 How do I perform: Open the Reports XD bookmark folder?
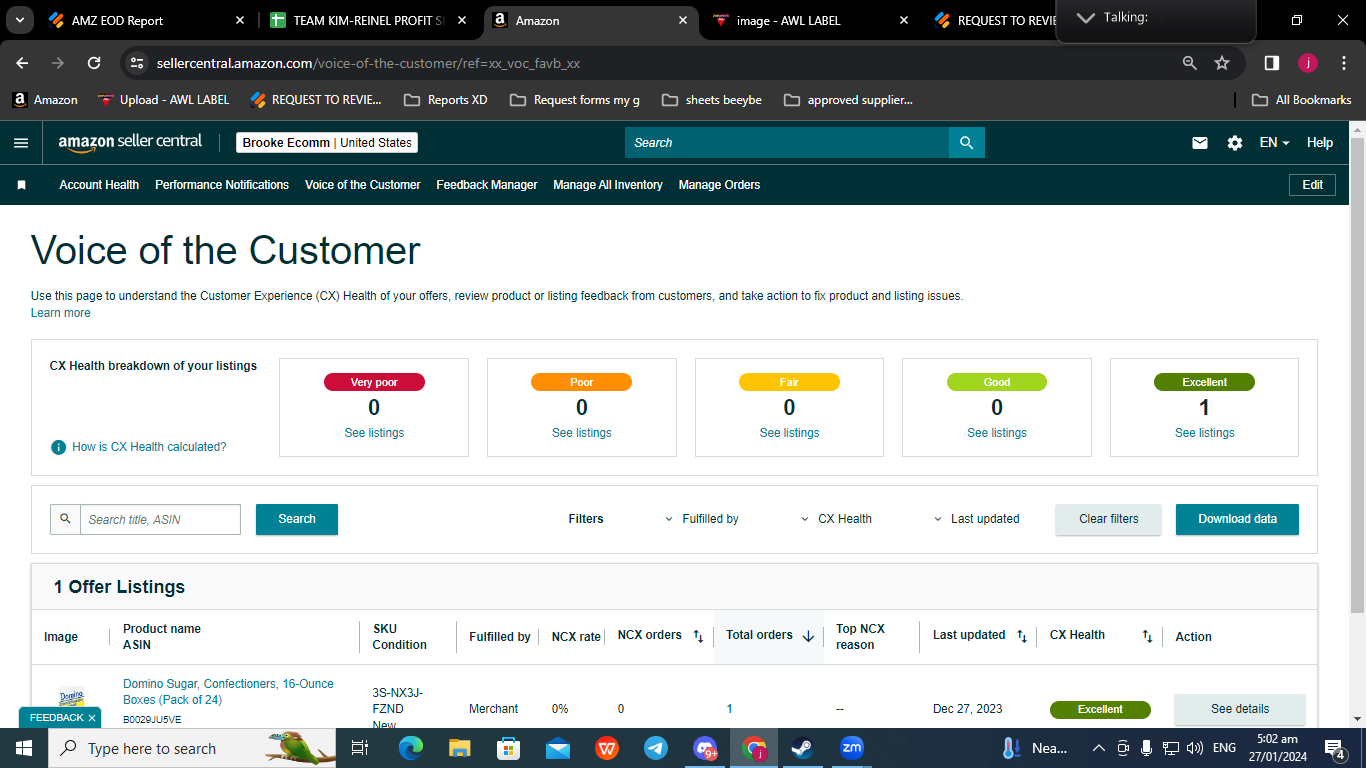(446, 100)
